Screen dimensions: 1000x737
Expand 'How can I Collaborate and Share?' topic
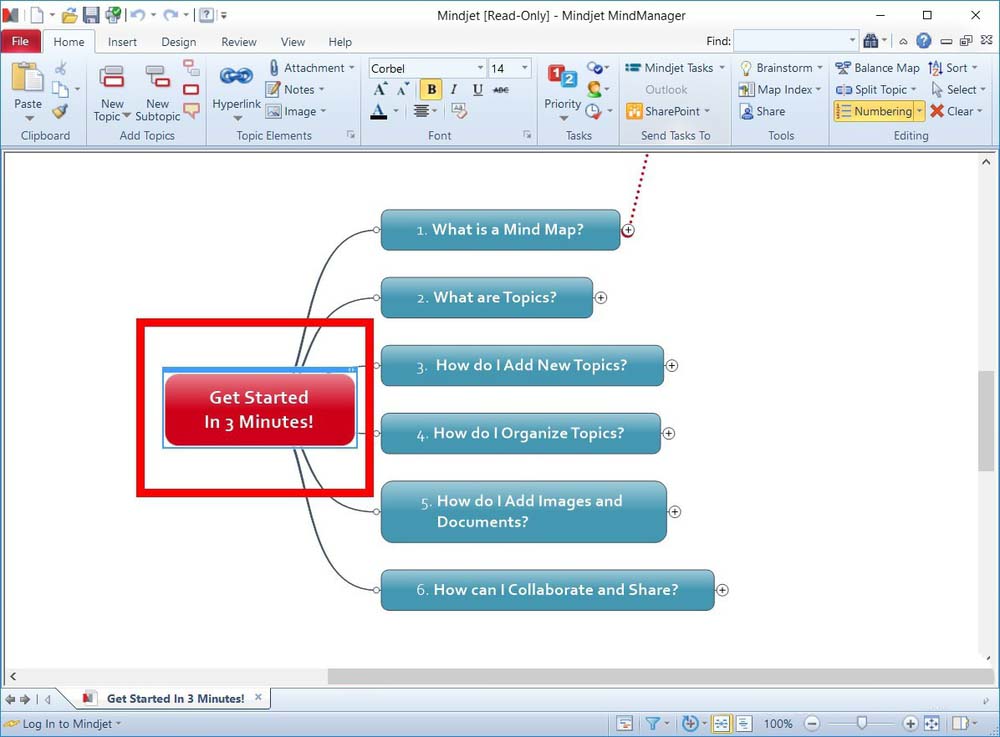[722, 590]
